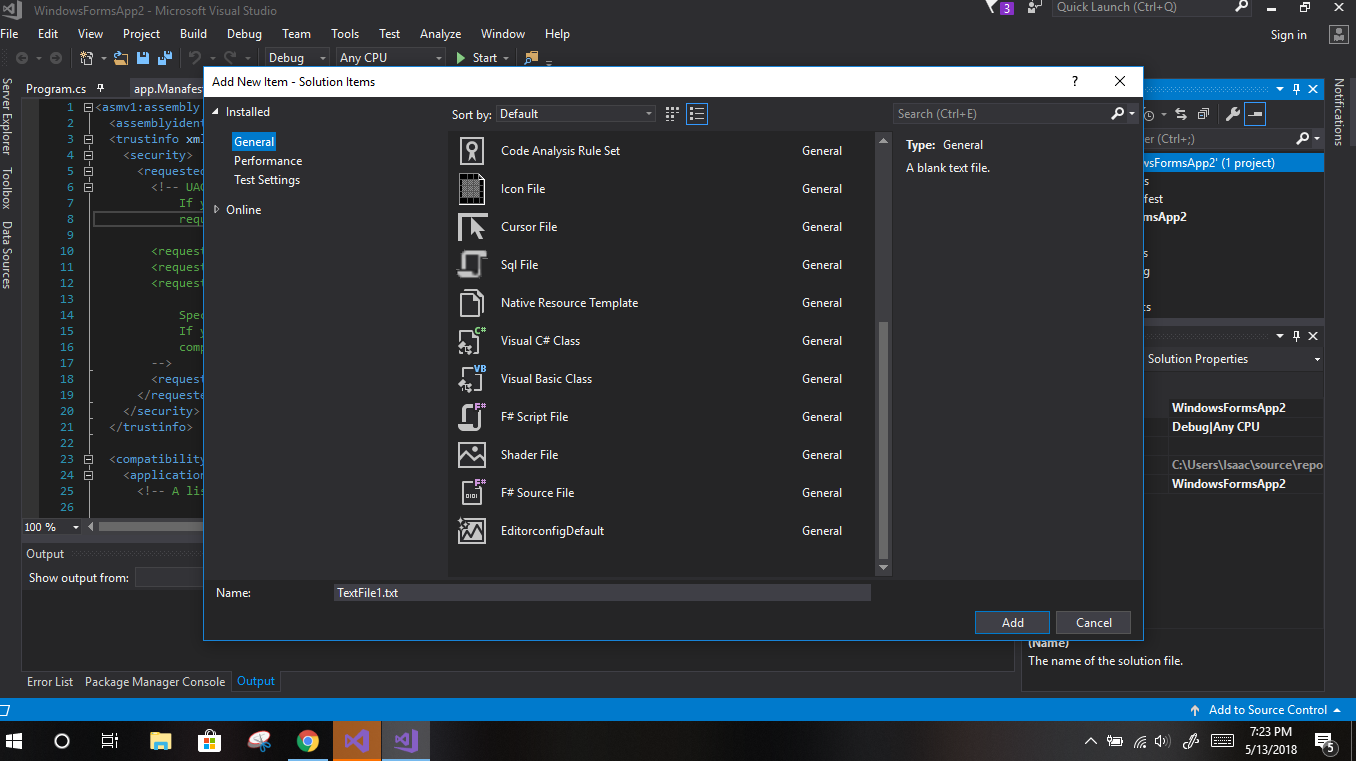Select the General category
Screen dimensions: 1356x761
point(254,142)
